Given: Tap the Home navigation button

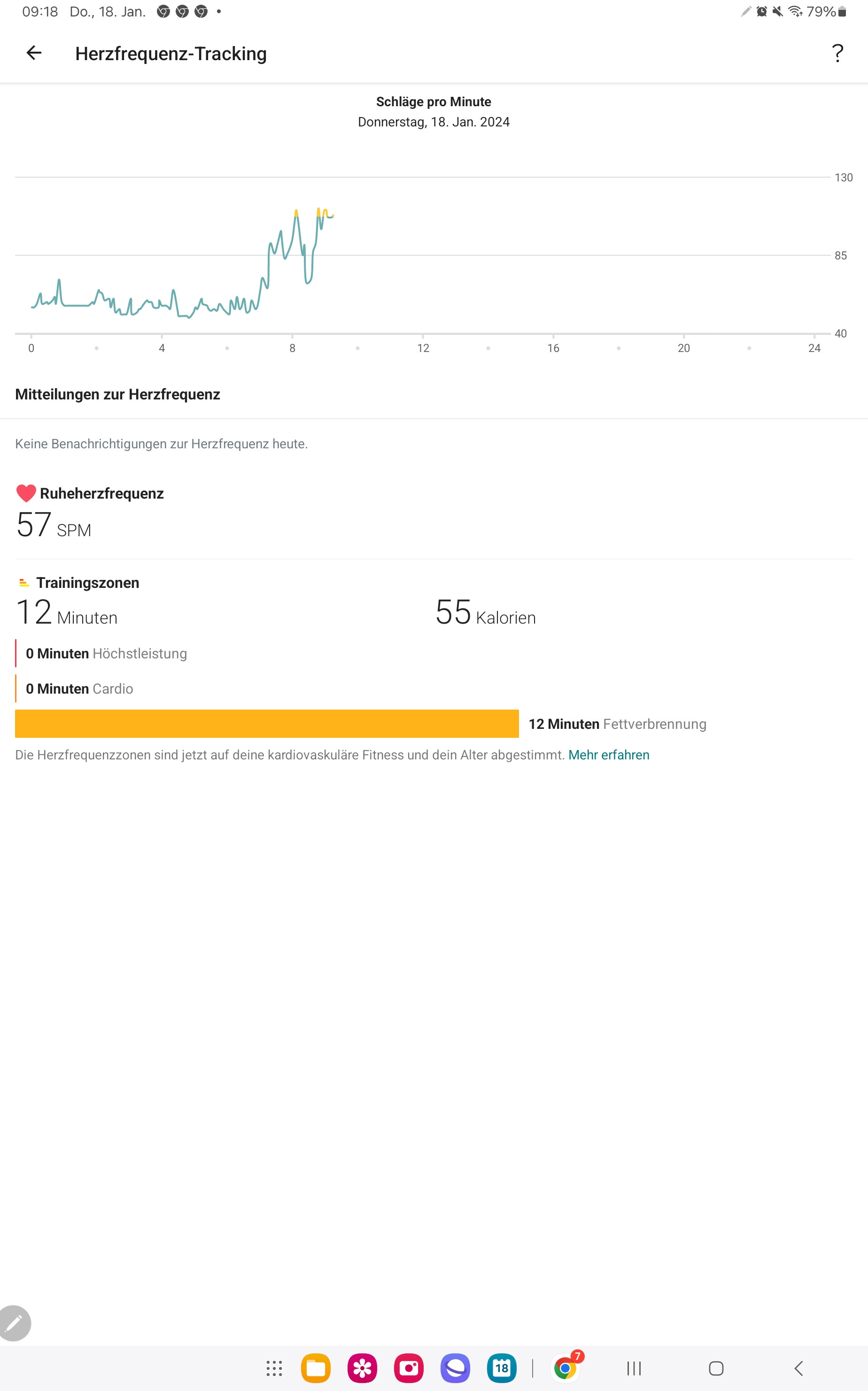Looking at the screenshot, I should coord(716,1368).
